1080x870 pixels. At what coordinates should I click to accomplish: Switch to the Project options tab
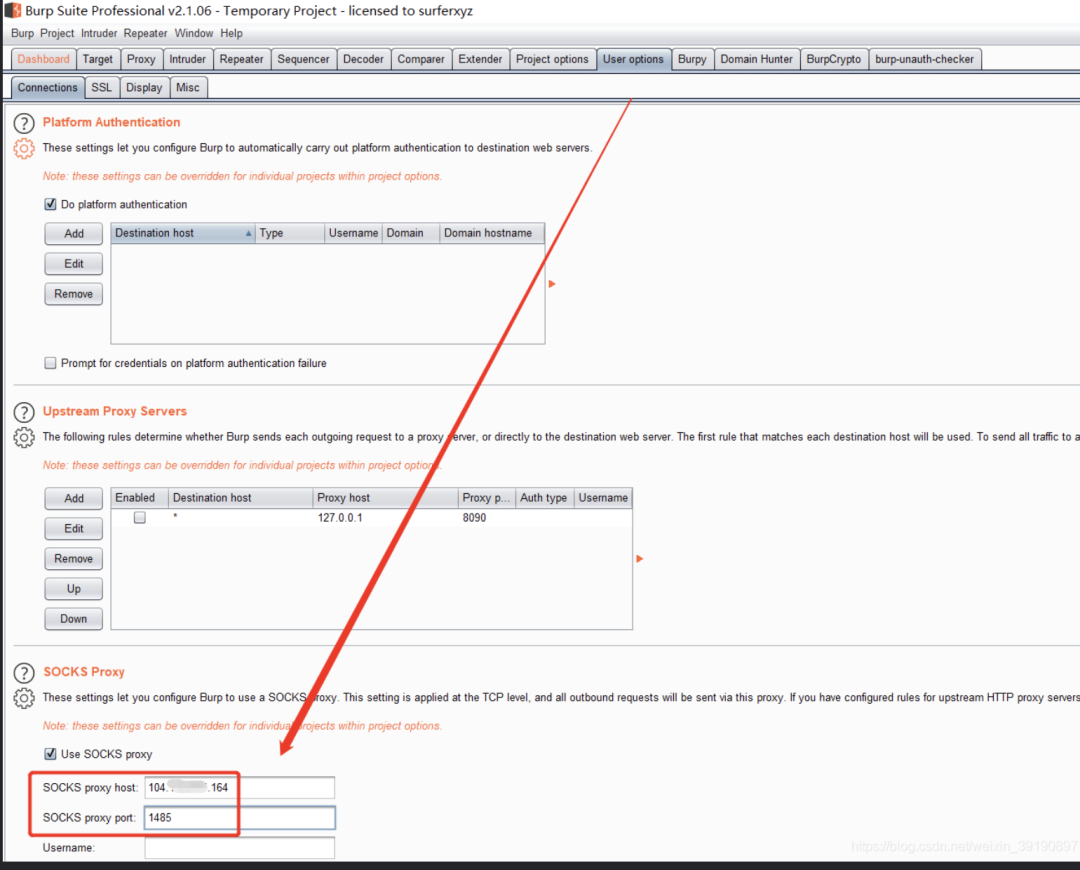click(x=552, y=59)
